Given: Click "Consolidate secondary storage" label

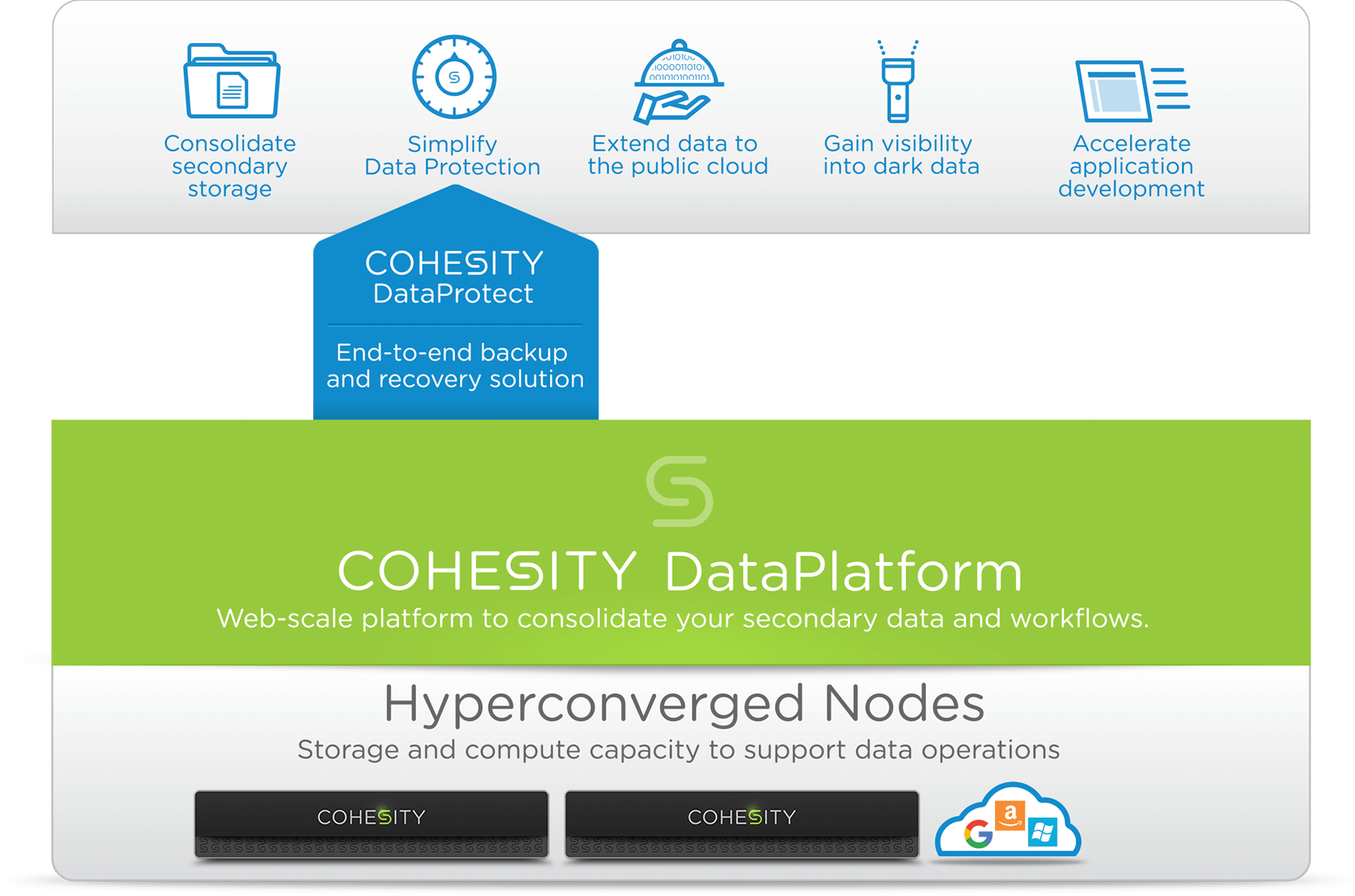Looking at the screenshot, I should (230, 166).
